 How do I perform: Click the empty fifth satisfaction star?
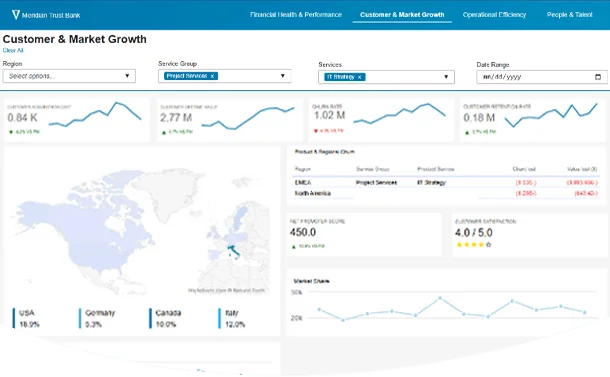(489, 245)
